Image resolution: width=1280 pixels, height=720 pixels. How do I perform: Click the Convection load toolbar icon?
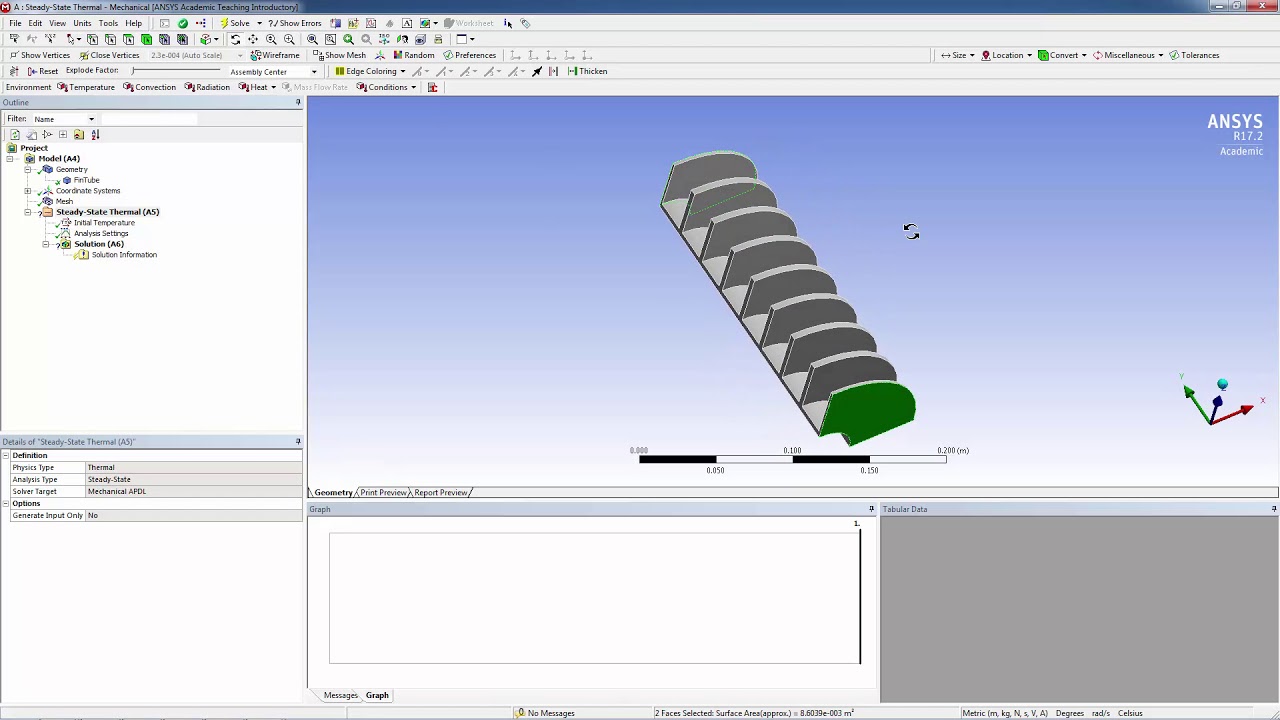point(149,87)
